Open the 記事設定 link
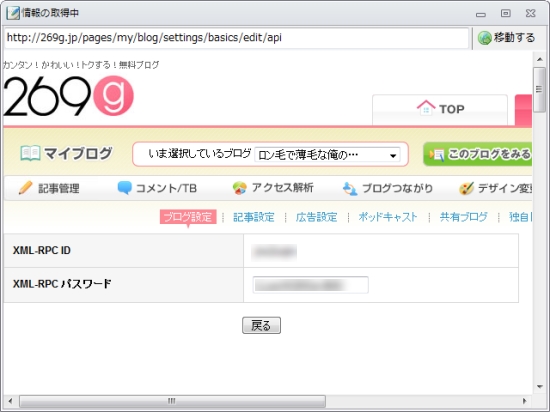The height and width of the screenshot is (412, 550). coord(254,217)
